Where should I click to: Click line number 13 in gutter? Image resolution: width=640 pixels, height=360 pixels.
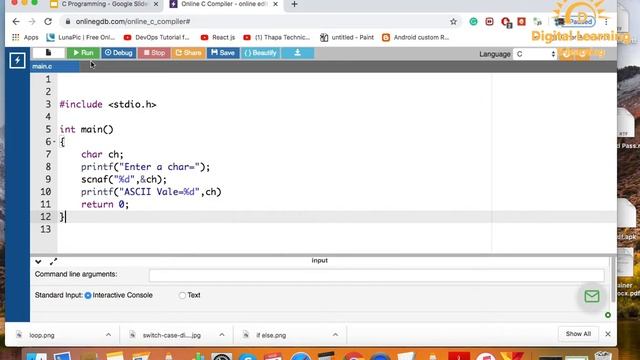45,229
